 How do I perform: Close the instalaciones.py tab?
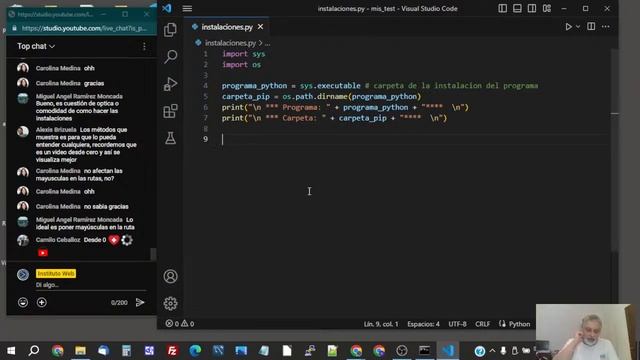tap(260, 27)
